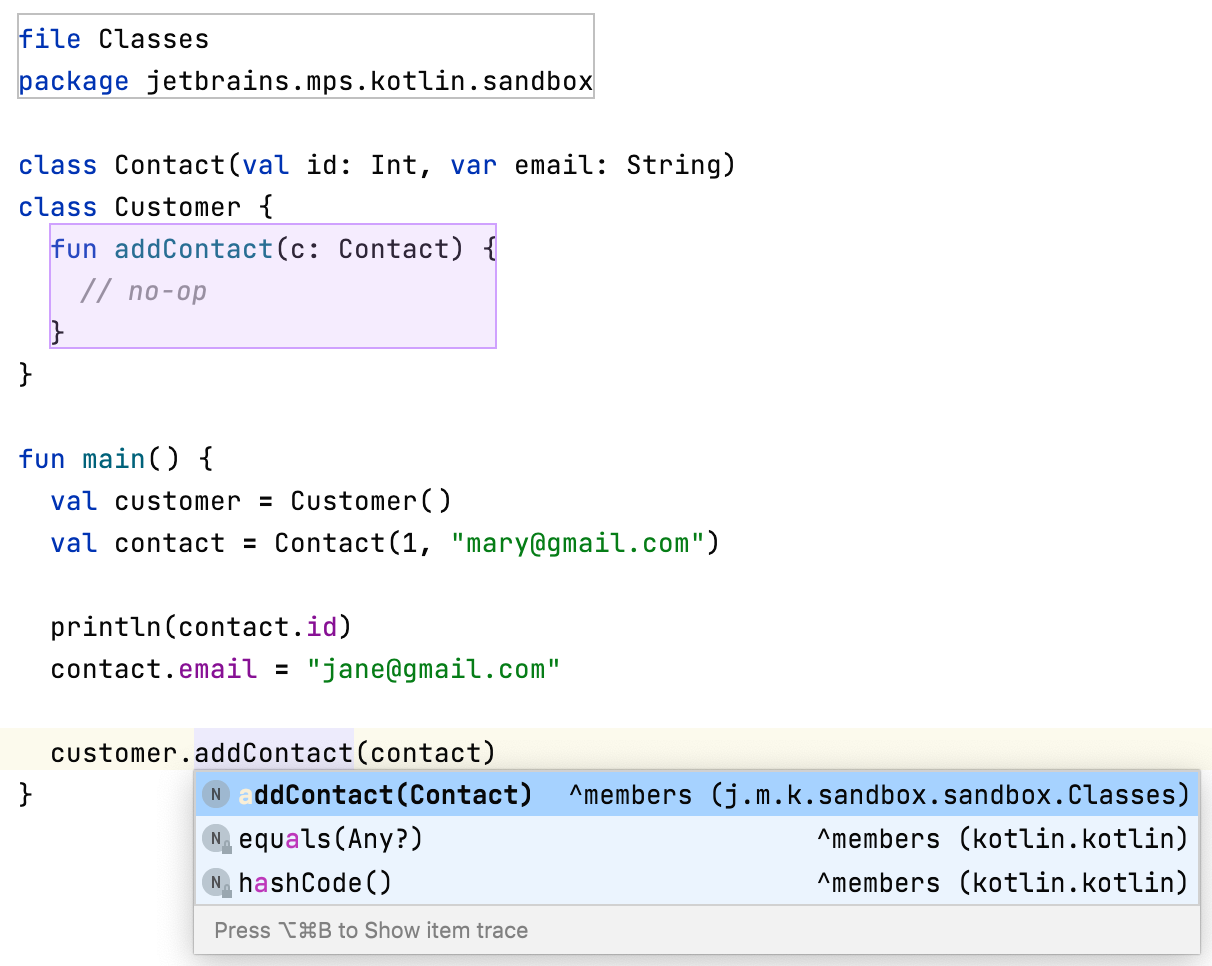Click the "// no-op" comment
Viewport: 1212px width, 966px height.
[143, 291]
